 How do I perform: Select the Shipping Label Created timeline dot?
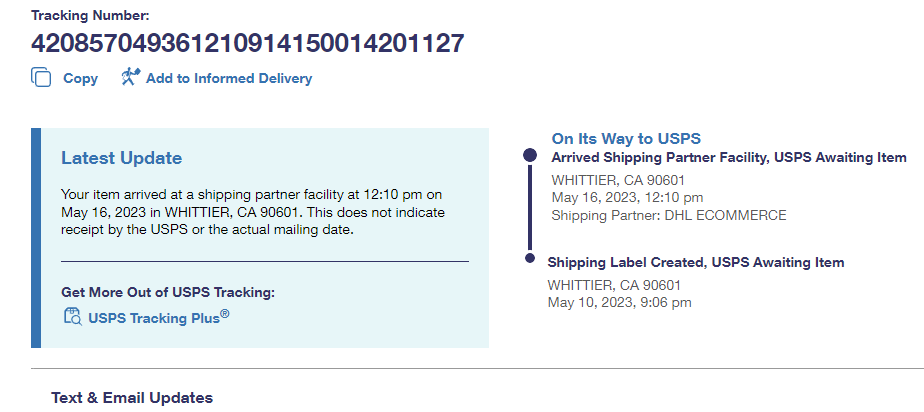[530, 258]
